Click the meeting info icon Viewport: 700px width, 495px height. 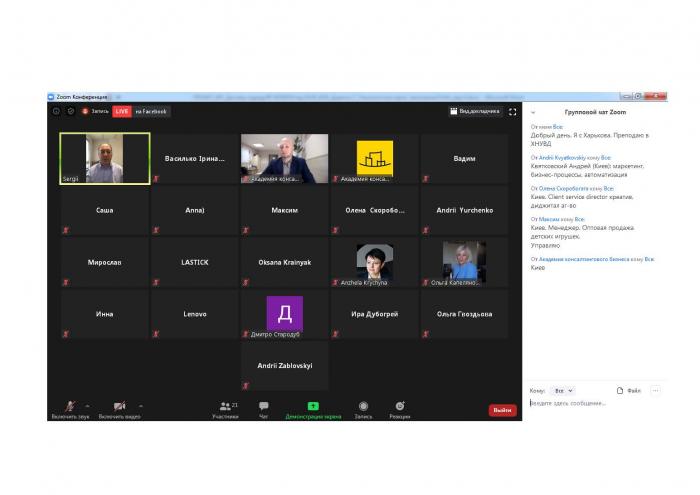point(56,111)
